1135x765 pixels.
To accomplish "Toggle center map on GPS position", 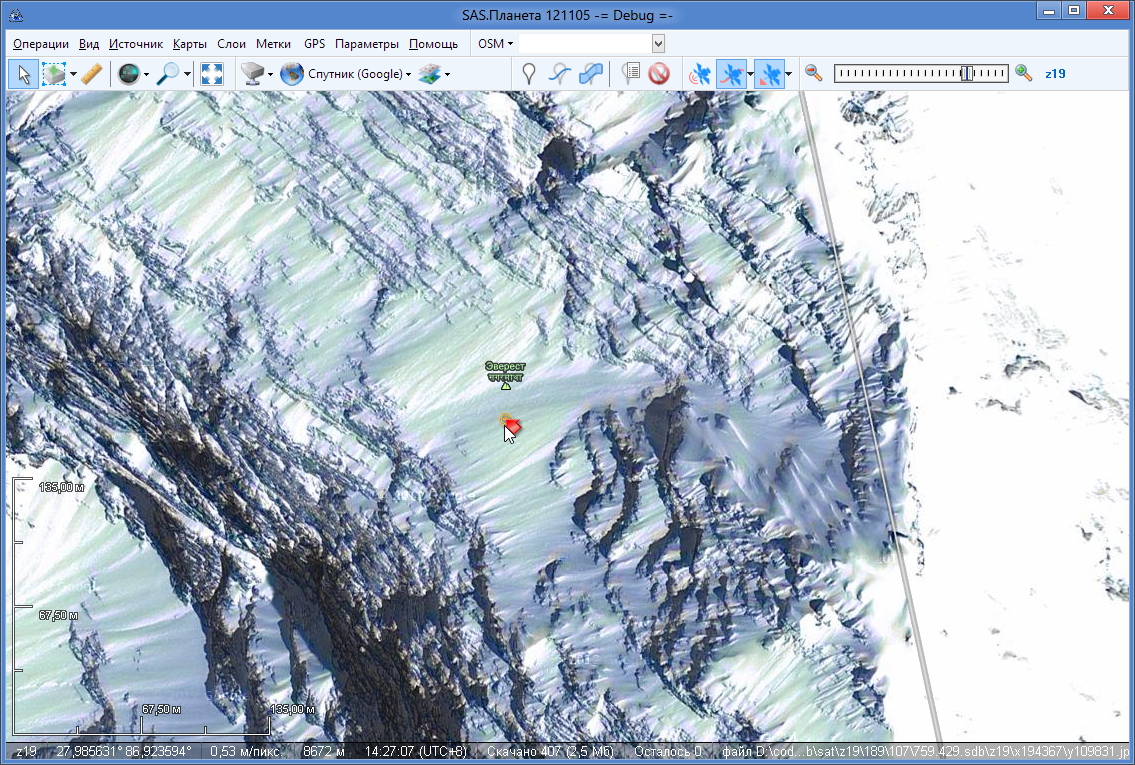I will [x=769, y=73].
